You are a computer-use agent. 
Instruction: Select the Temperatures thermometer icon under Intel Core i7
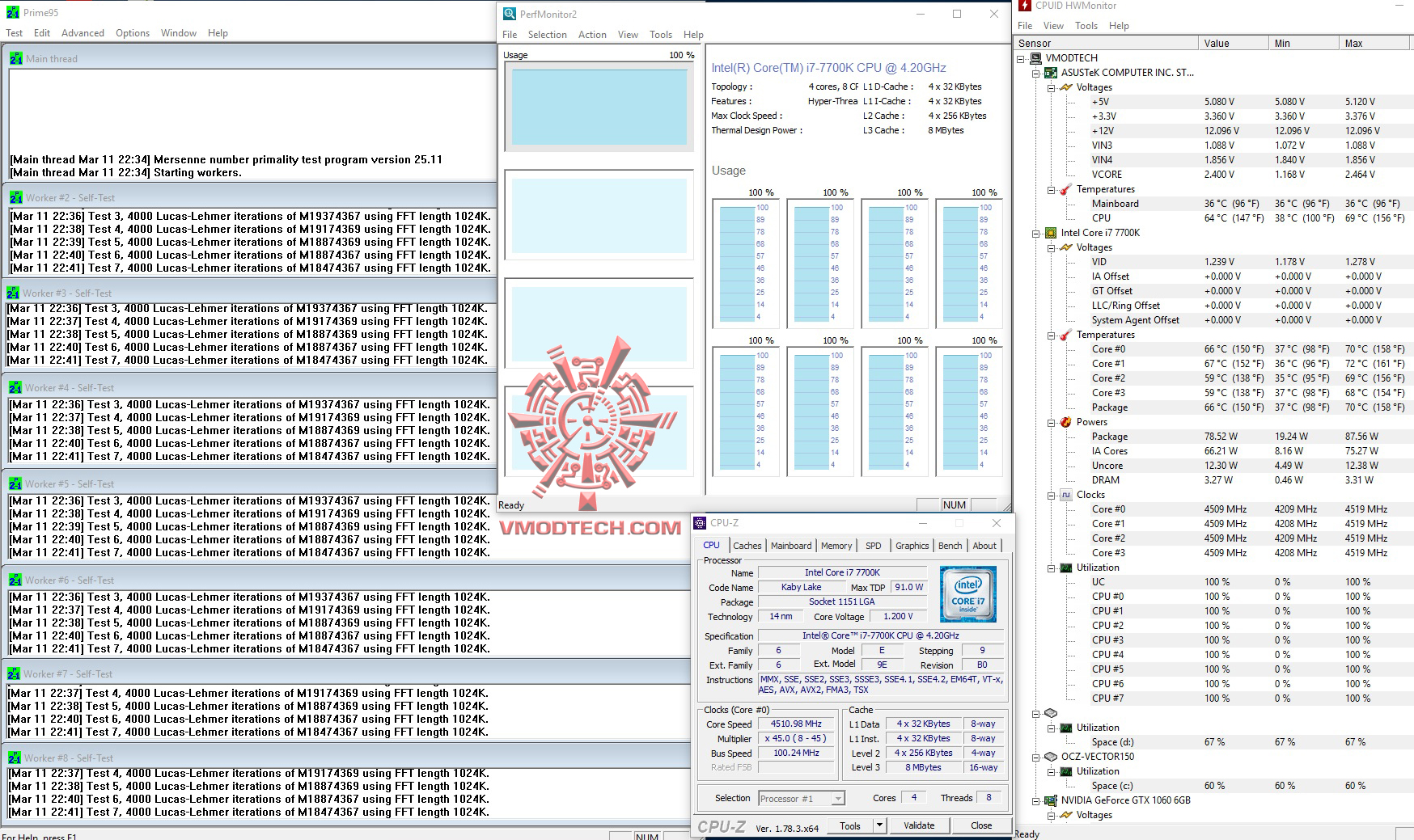click(1066, 335)
